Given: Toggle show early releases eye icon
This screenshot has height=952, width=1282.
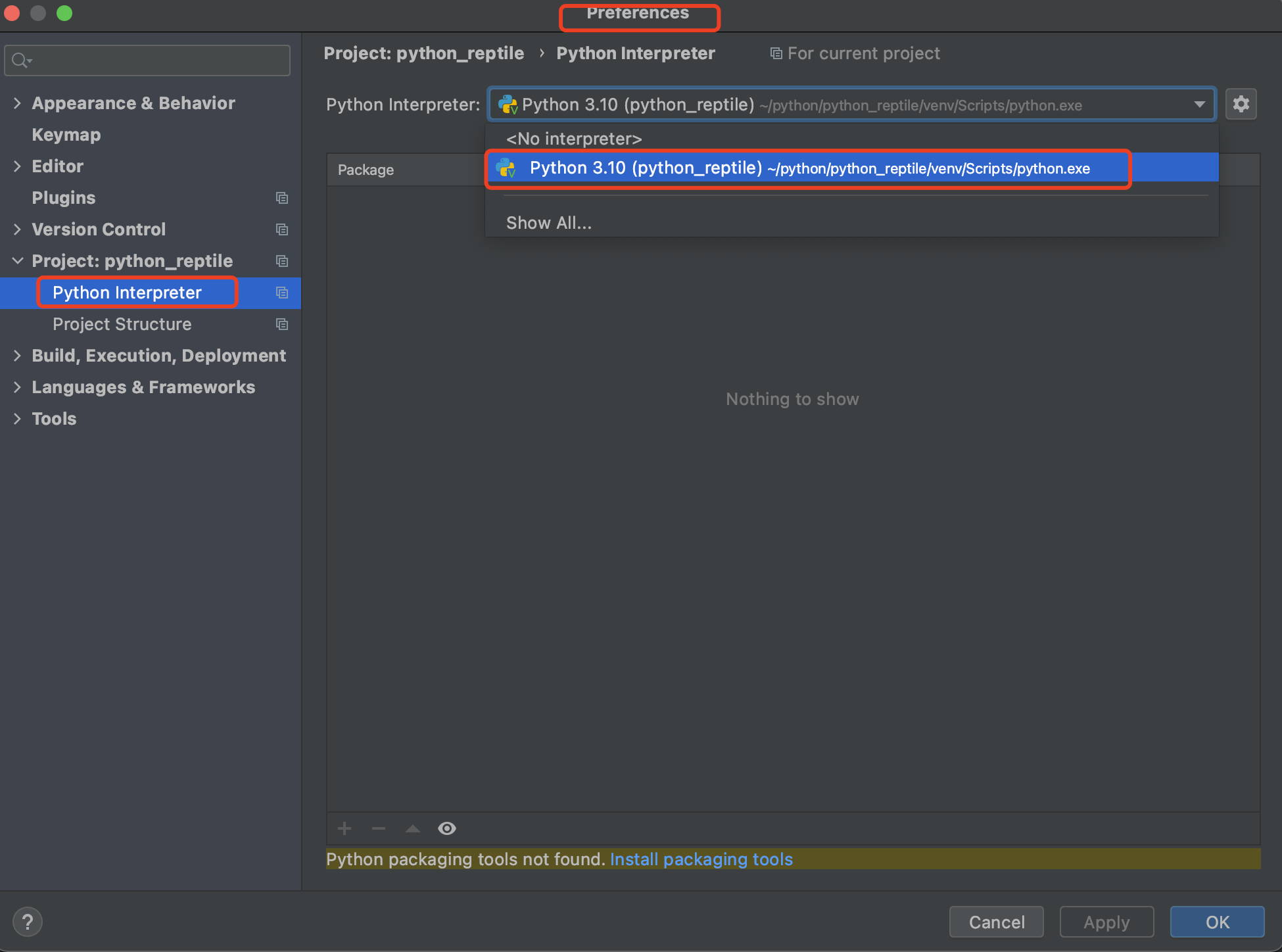Looking at the screenshot, I should (447, 828).
